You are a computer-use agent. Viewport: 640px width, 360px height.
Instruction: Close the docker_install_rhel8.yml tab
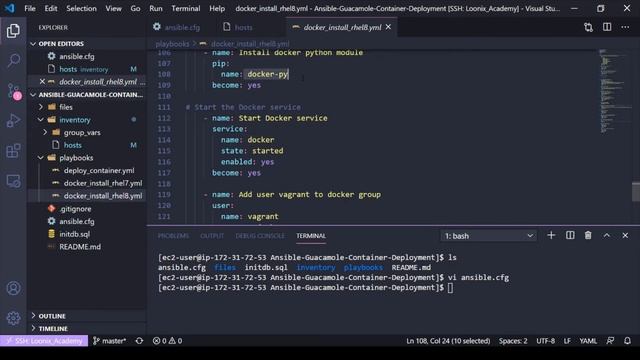[x=388, y=27]
